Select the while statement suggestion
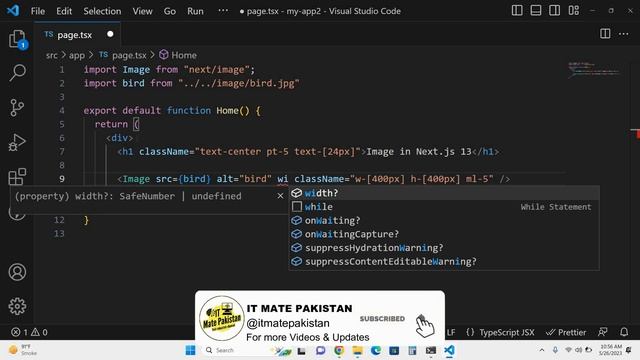Screen dimensions: 640x360 444,207
